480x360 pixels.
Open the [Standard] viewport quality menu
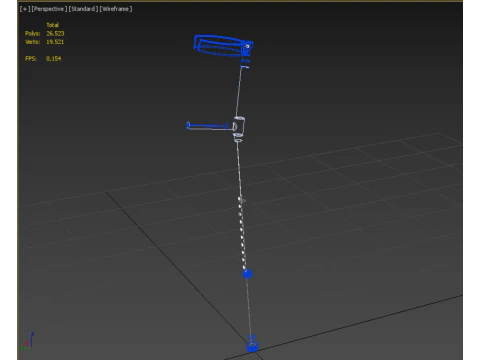(83, 9)
